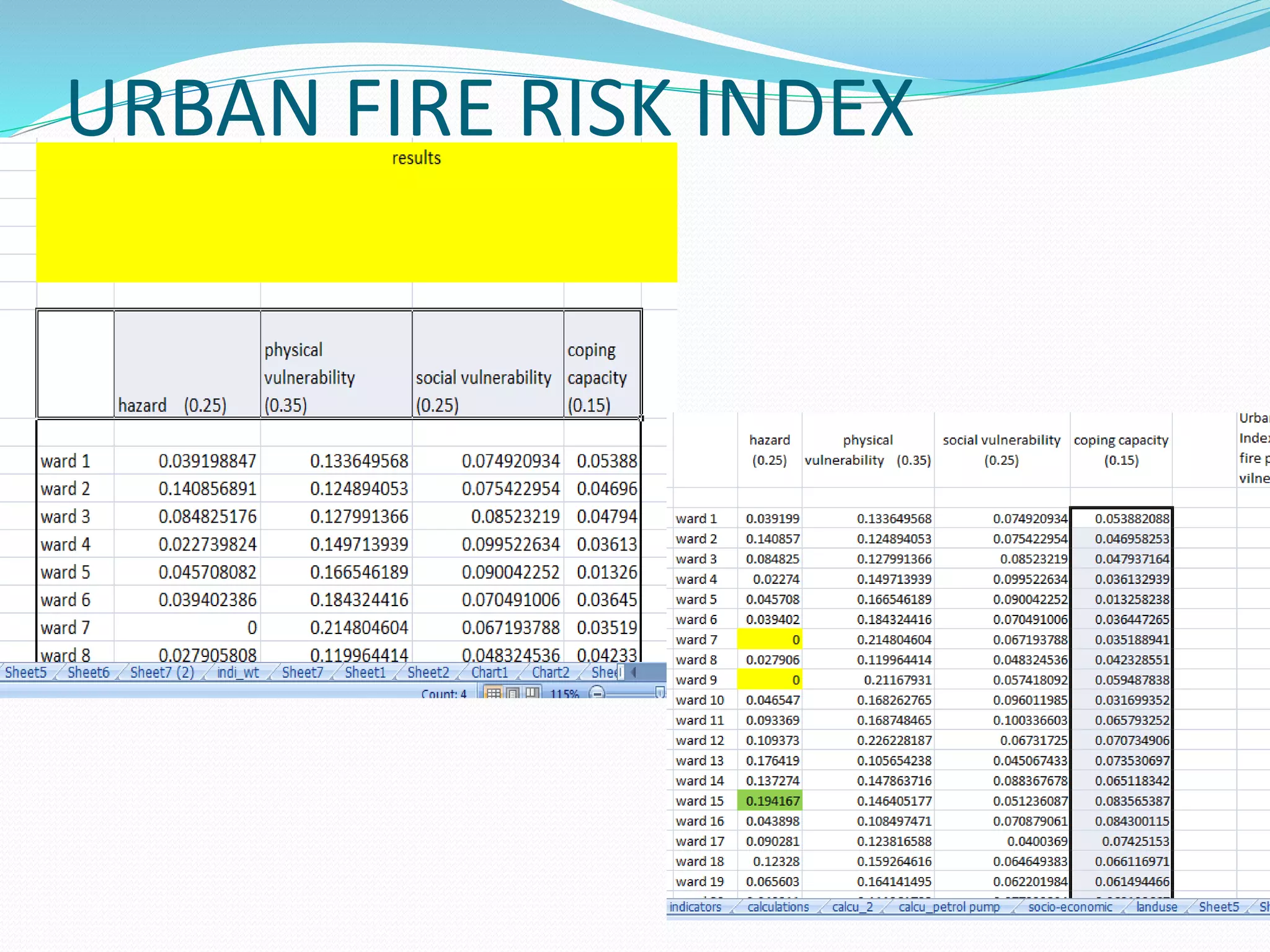The width and height of the screenshot is (1270, 952).
Task: Open the socio-economic sheet tab
Action: pos(1070,907)
